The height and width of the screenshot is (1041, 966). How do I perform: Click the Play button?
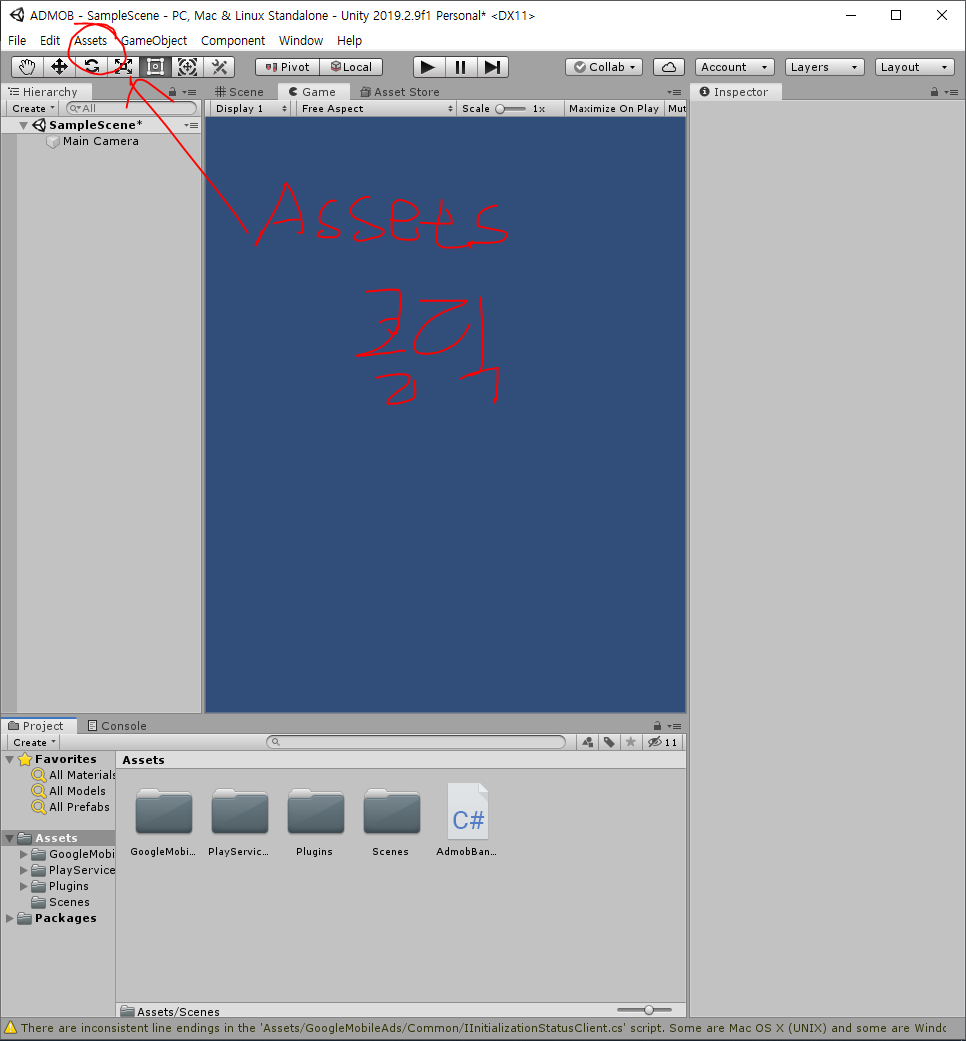pyautogui.click(x=428, y=67)
